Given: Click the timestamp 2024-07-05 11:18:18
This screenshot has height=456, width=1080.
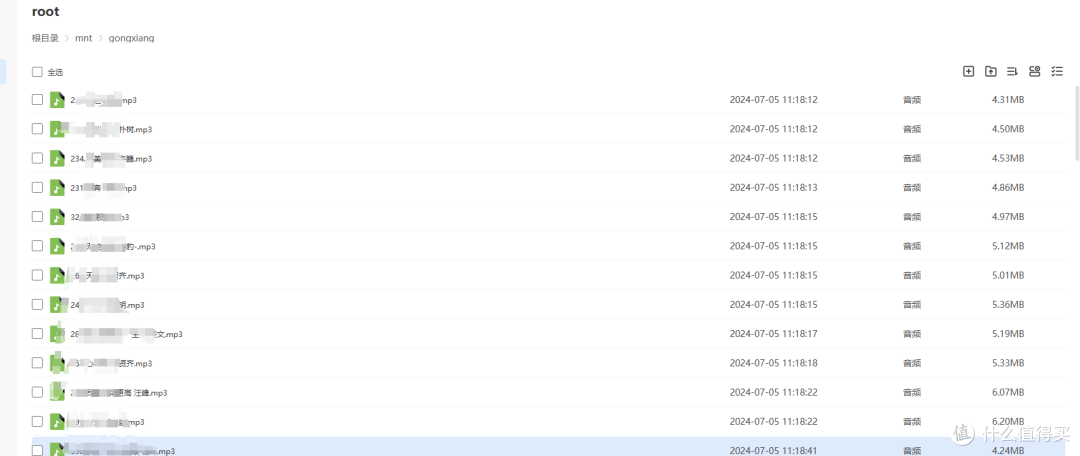Looking at the screenshot, I should tap(773, 363).
